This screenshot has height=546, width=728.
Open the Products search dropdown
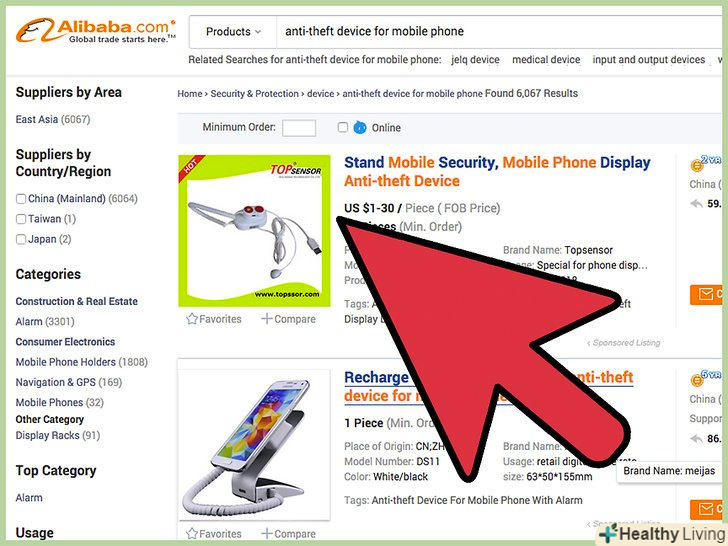(233, 32)
